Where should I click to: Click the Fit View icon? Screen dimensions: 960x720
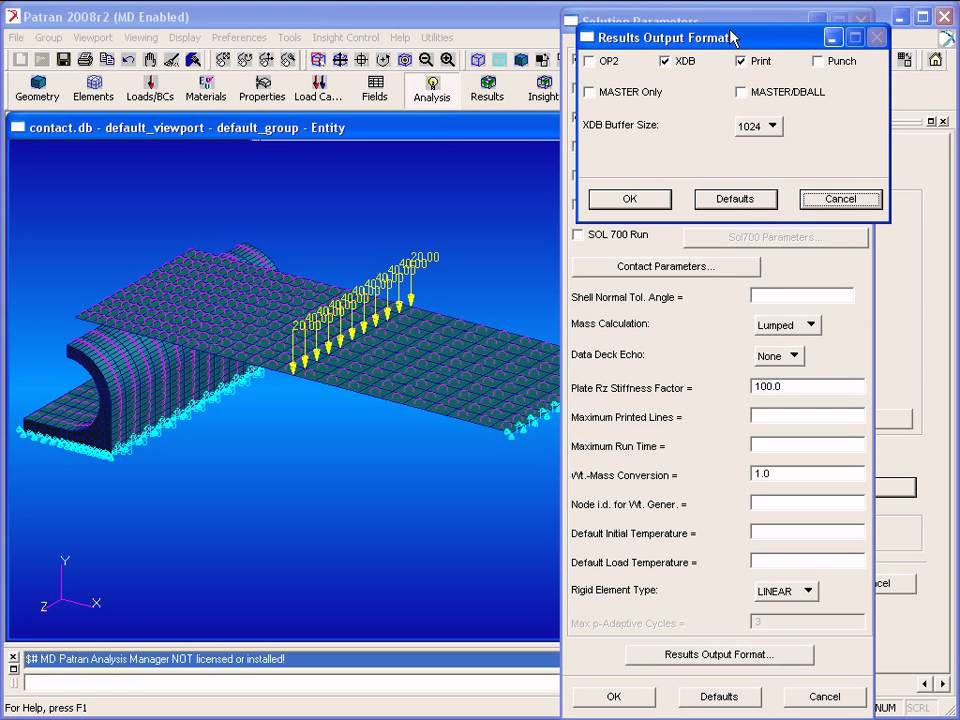[340, 59]
